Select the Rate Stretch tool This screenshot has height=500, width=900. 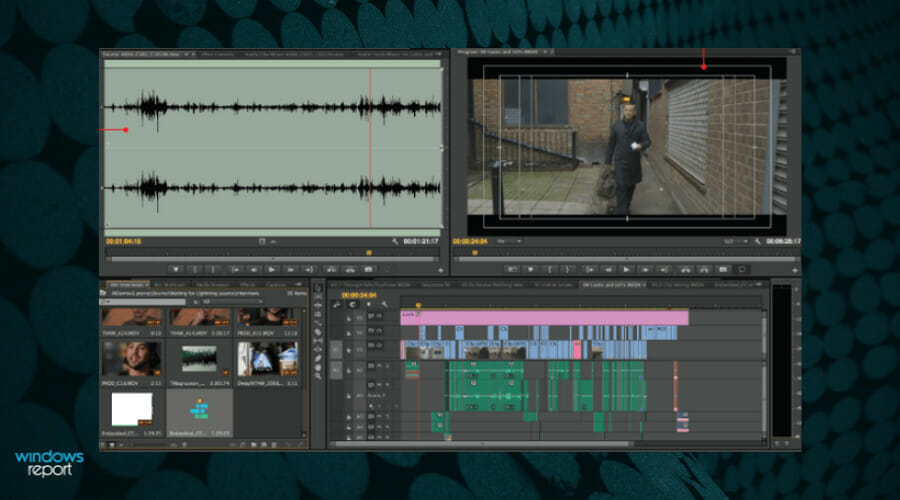(x=317, y=324)
